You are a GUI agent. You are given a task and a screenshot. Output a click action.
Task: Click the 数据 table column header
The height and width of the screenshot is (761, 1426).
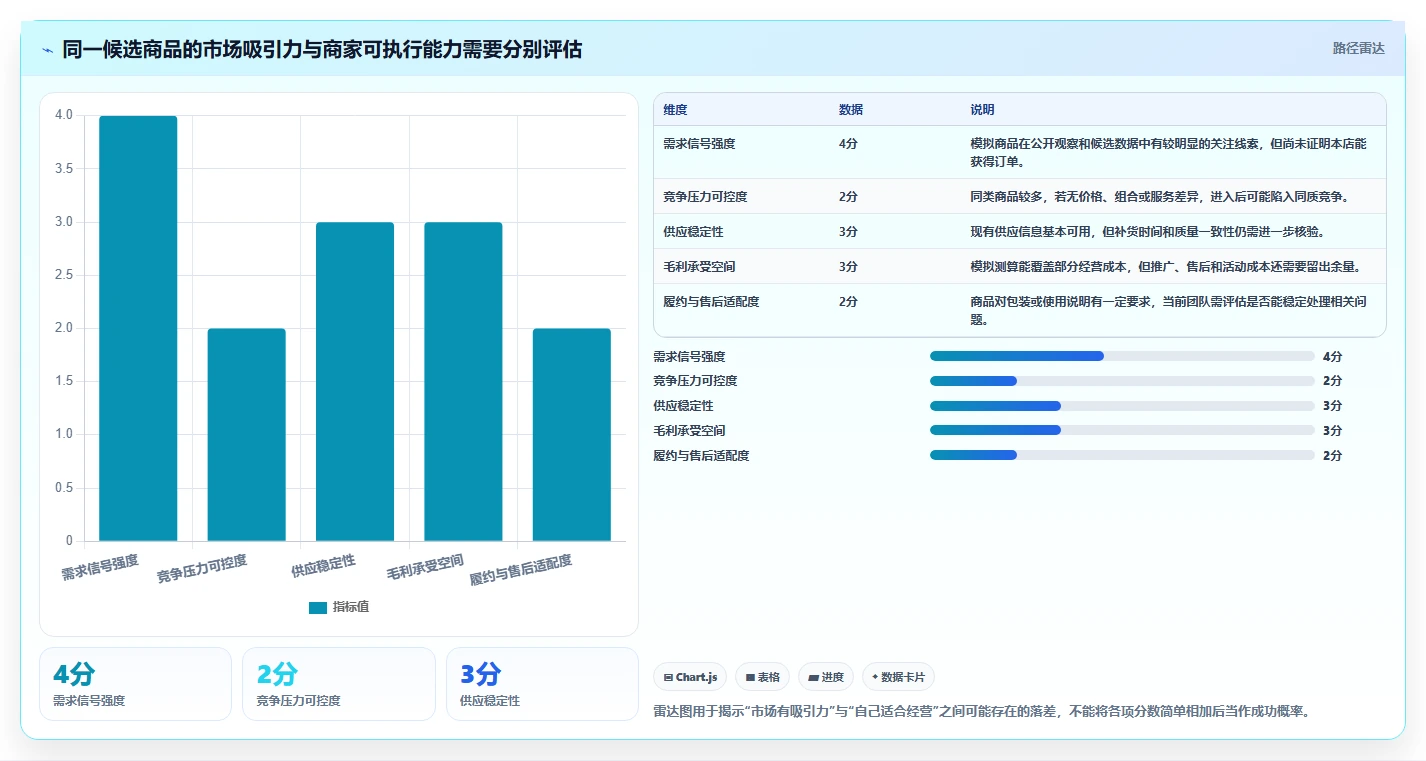[x=851, y=110]
